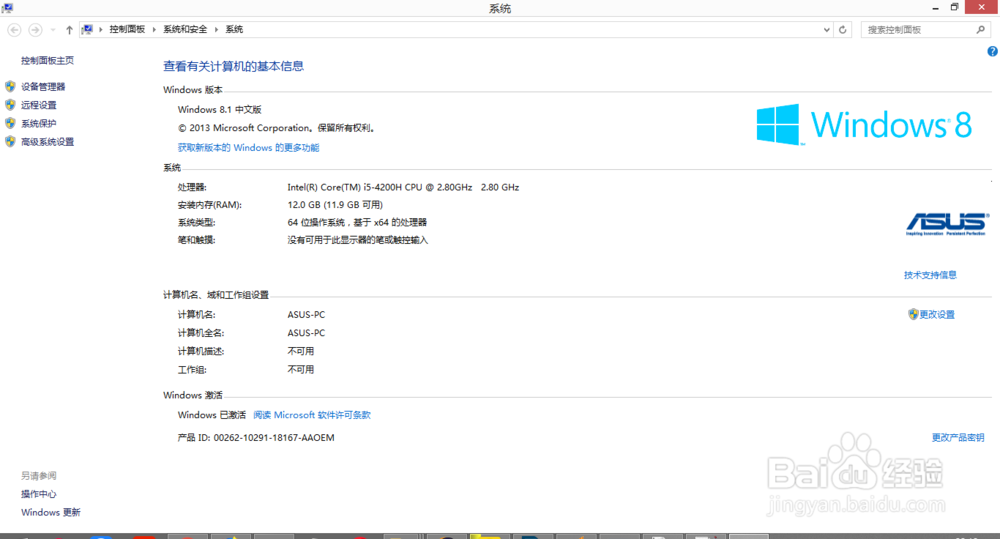
Task: Click shield icon beside 设备管理器
Action: 10,86
